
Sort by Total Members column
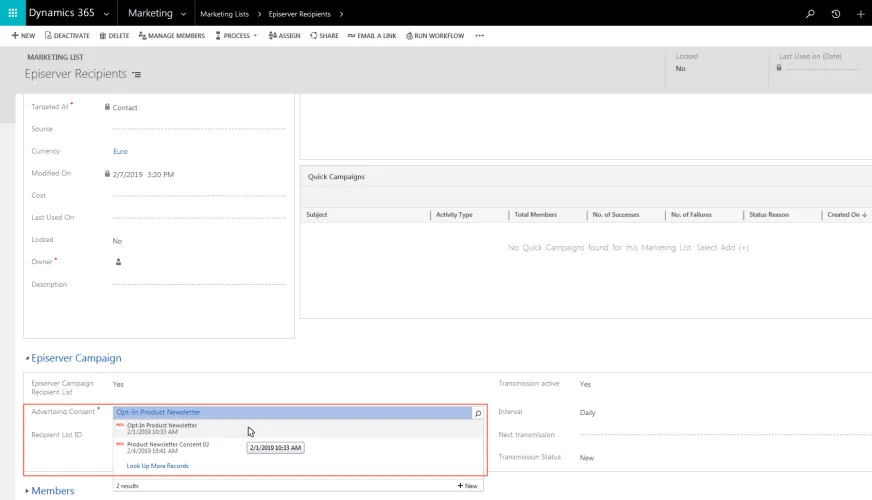[535, 215]
